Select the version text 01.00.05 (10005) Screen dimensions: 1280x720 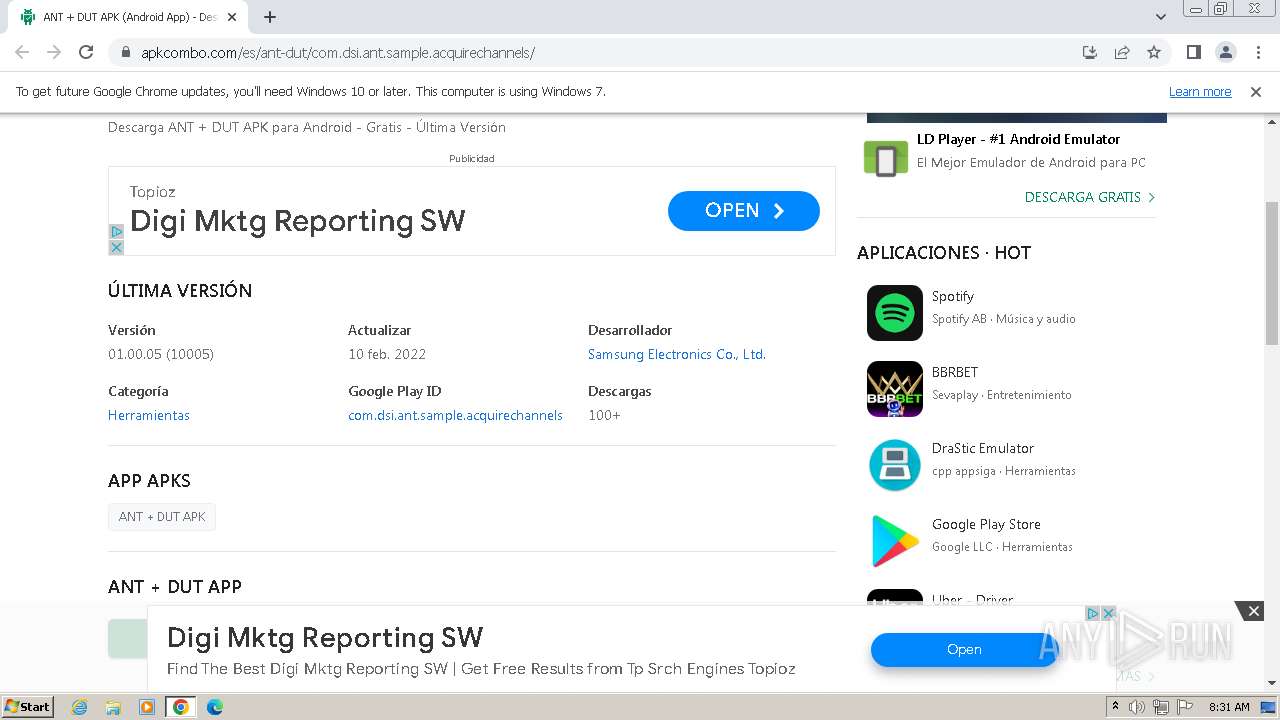point(161,354)
